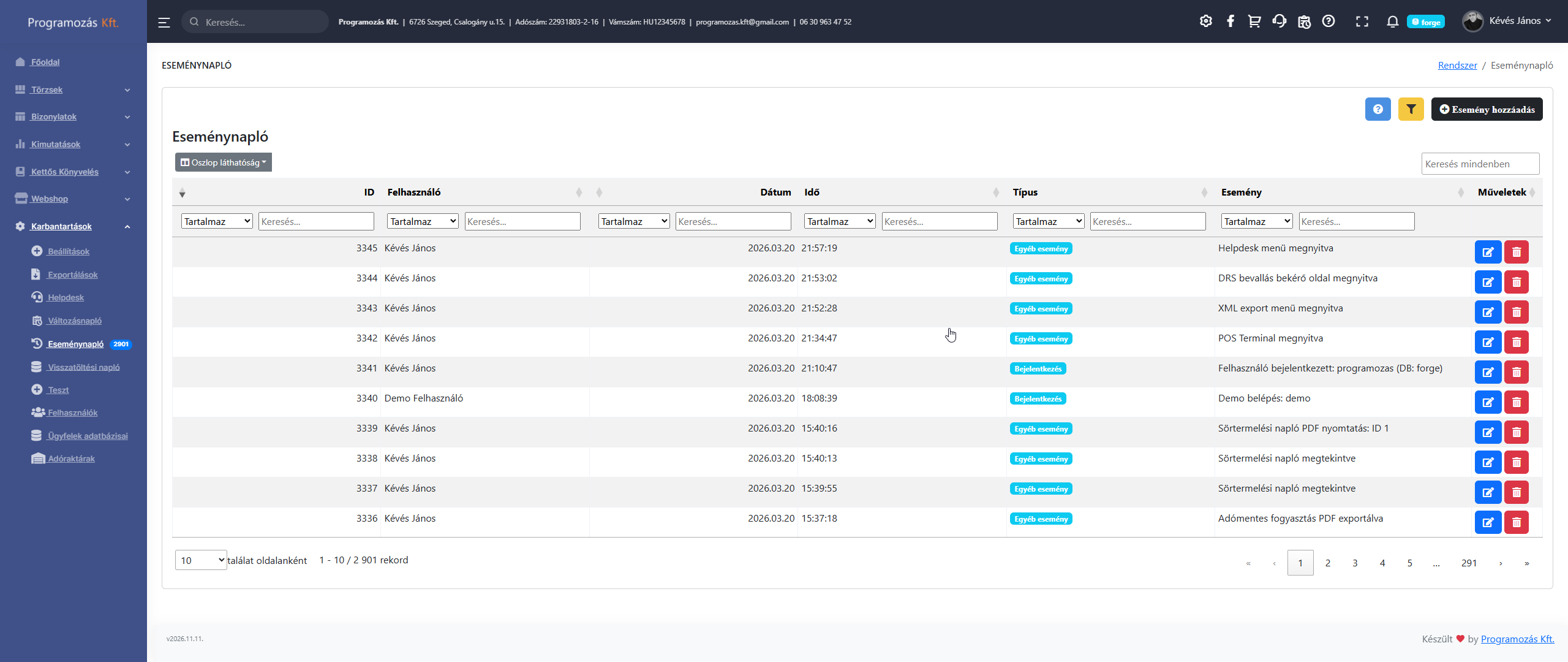Edit event 3341 with blue pencil icon
The image size is (1568, 662).
click(1487, 372)
